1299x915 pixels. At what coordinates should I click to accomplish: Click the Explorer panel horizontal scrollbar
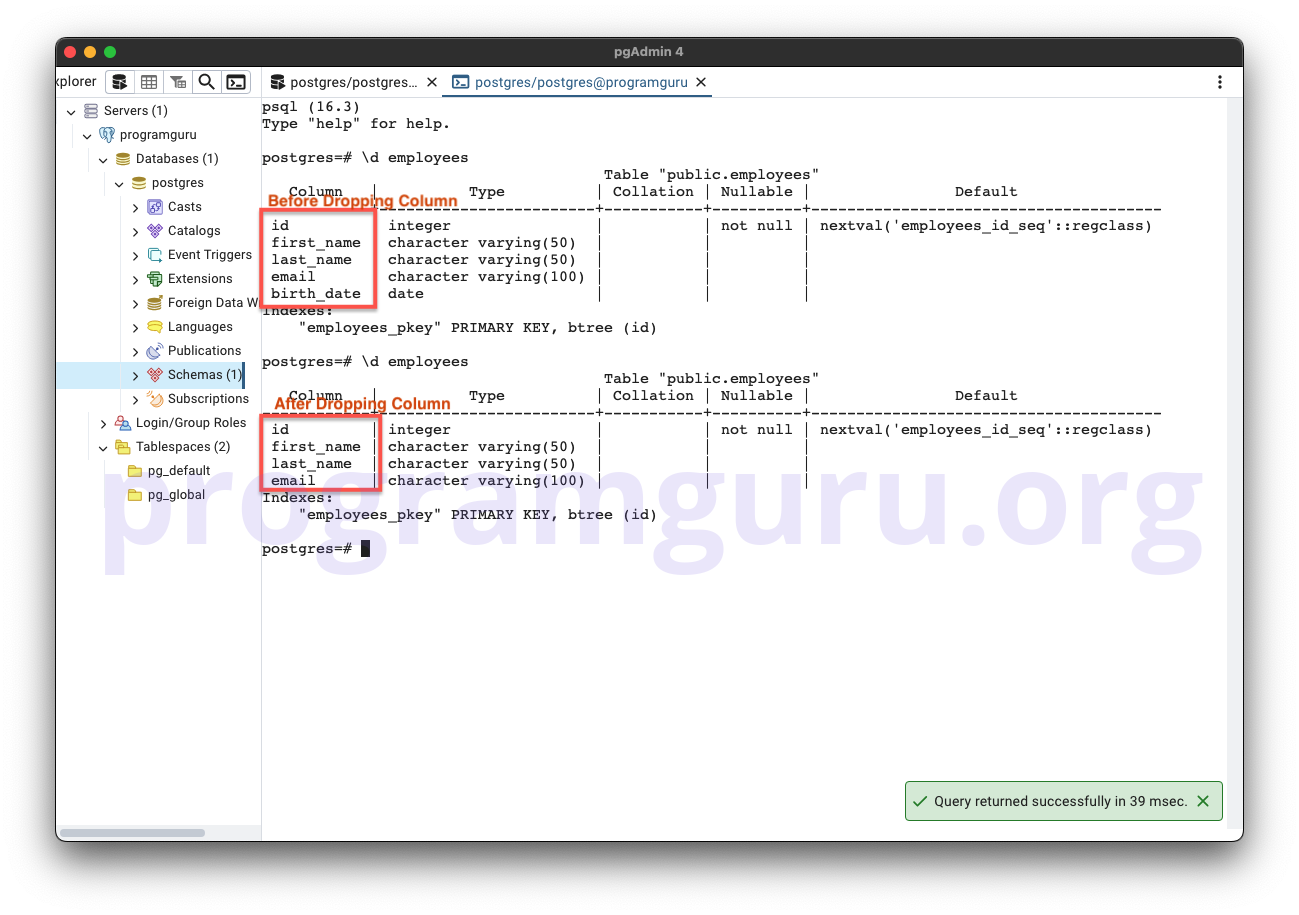pyautogui.click(x=132, y=832)
